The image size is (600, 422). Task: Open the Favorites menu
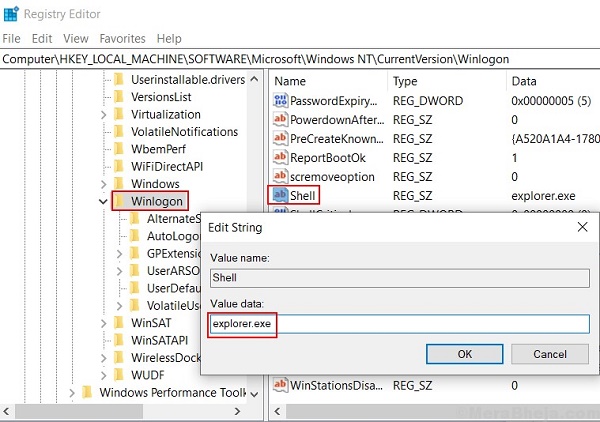point(122,39)
